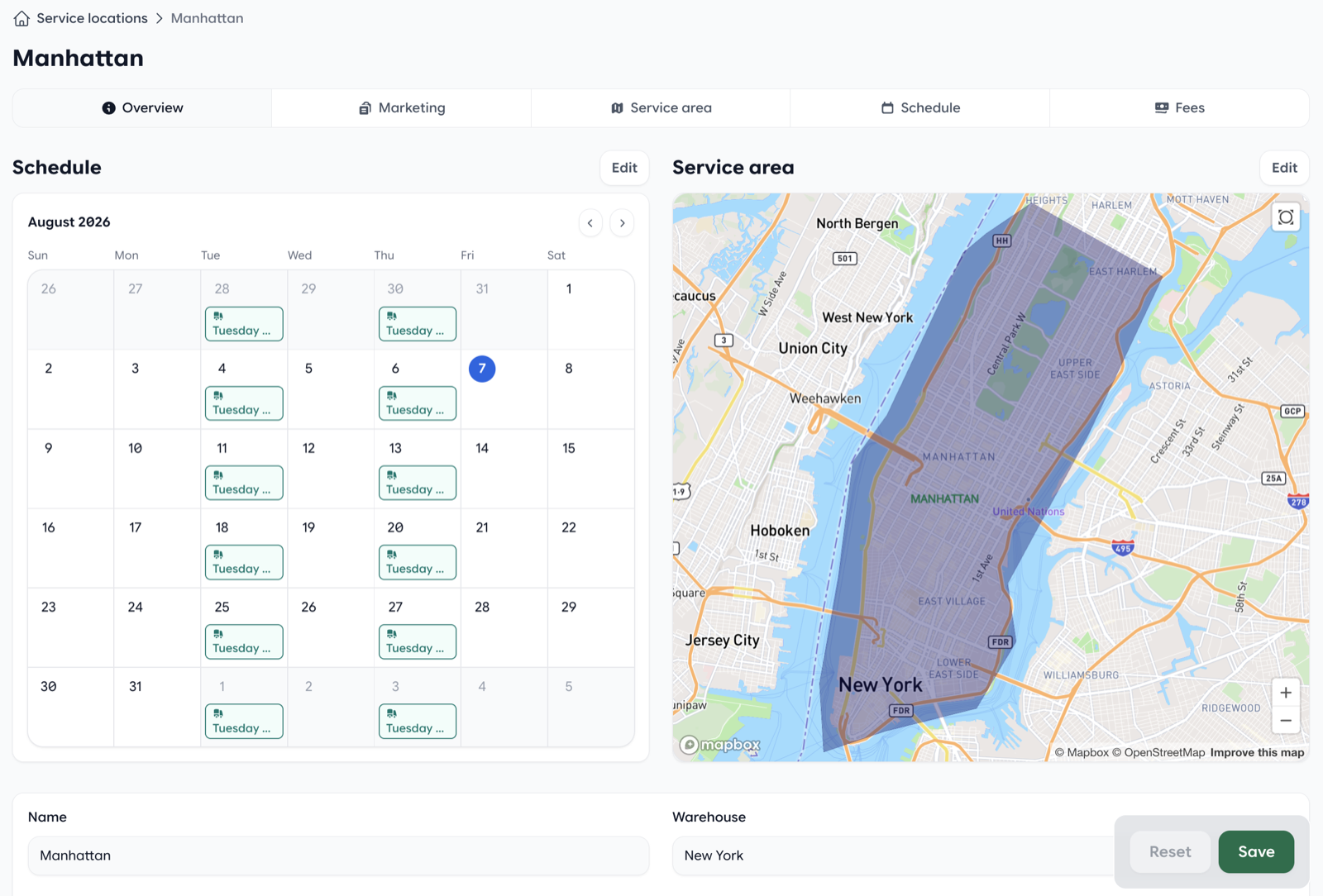Open the Service area tab
Image resolution: width=1323 pixels, height=896 pixels.
(x=661, y=108)
